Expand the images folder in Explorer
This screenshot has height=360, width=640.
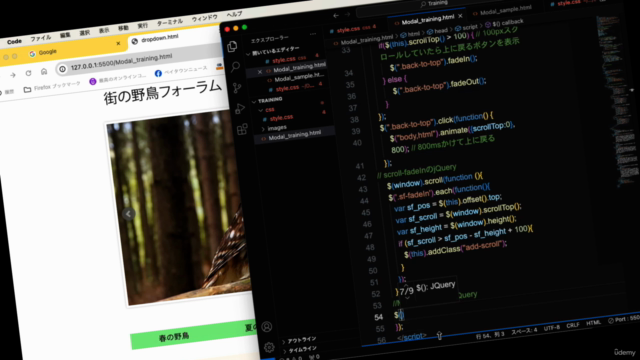click(274, 128)
